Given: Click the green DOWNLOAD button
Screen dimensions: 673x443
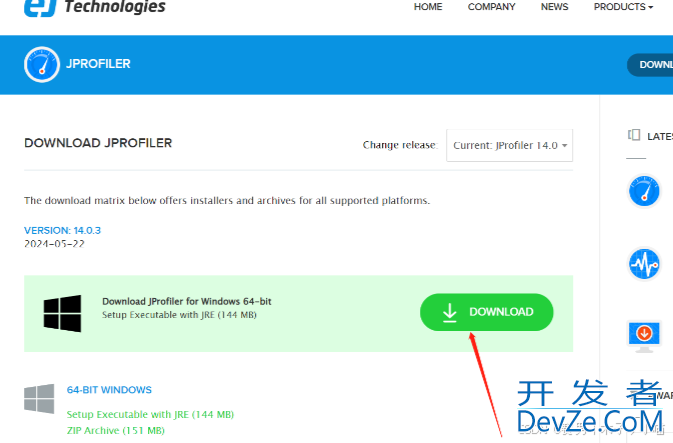Looking at the screenshot, I should click(x=486, y=312).
